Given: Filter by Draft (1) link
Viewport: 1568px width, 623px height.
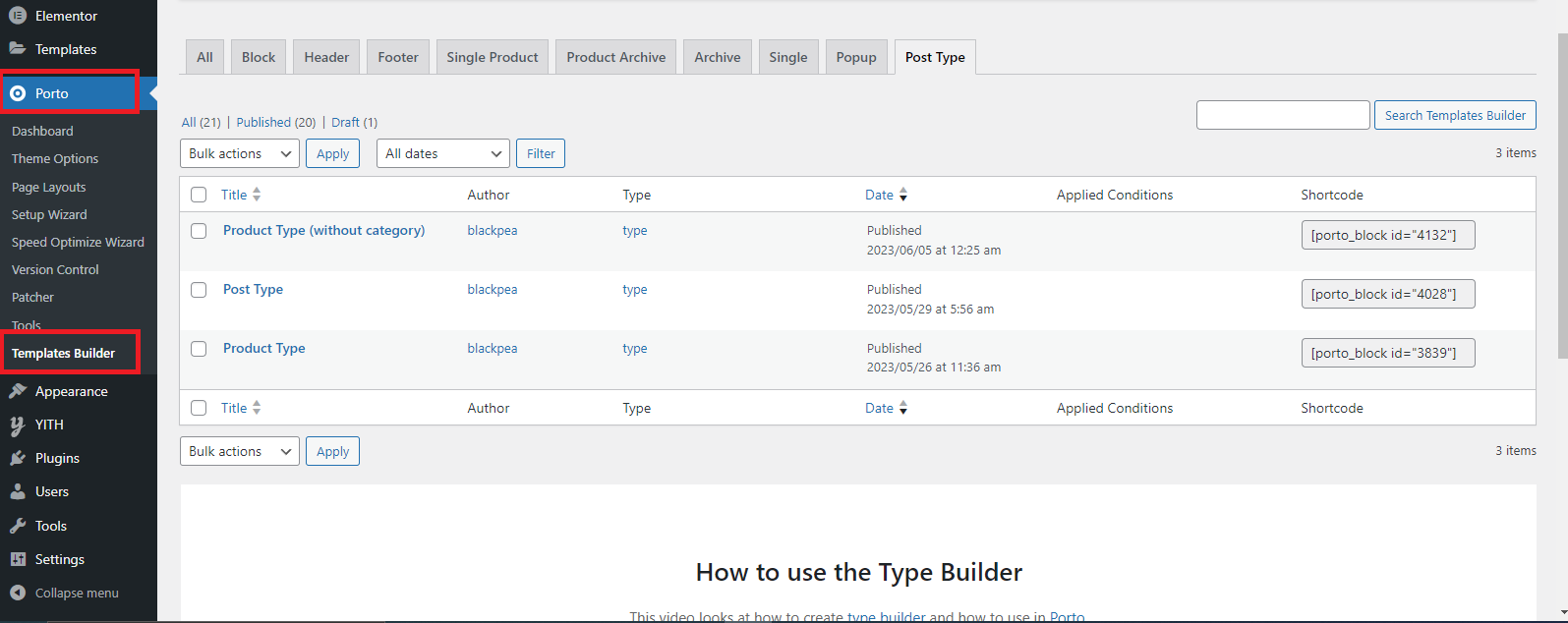Looking at the screenshot, I should click(354, 122).
